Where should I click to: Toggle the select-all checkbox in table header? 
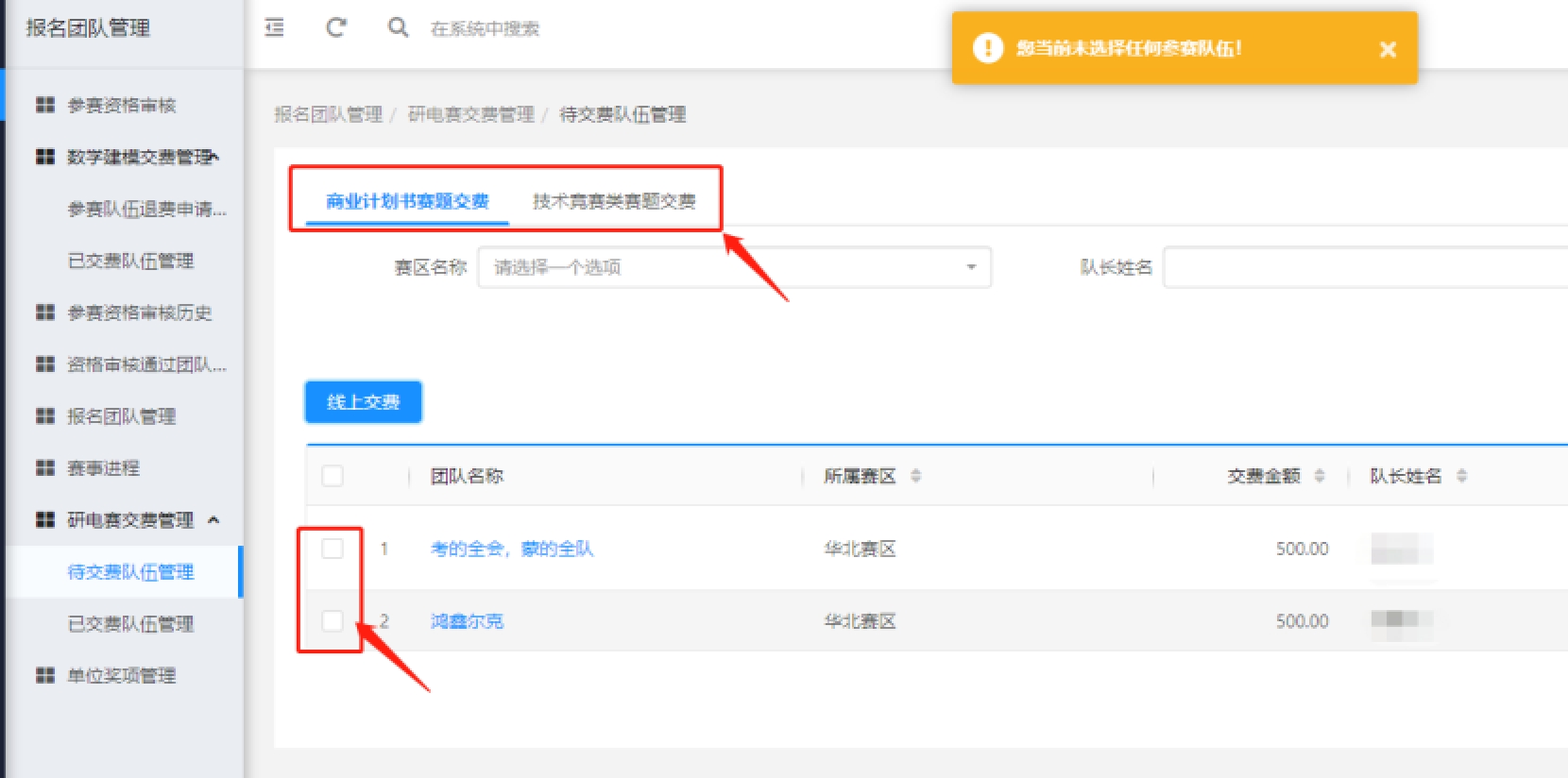coord(332,476)
